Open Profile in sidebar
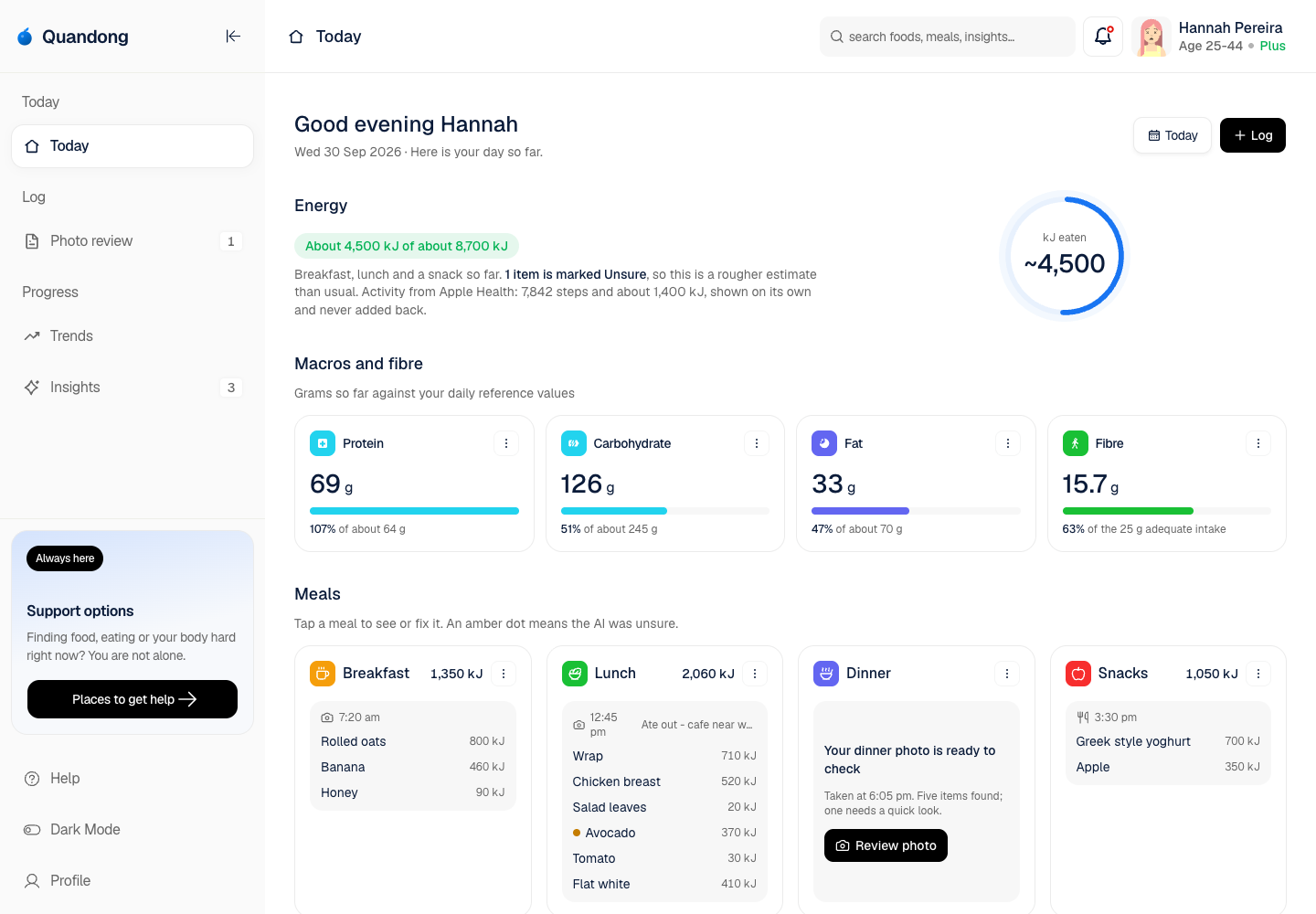Image resolution: width=1316 pixels, height=914 pixels. (x=133, y=881)
